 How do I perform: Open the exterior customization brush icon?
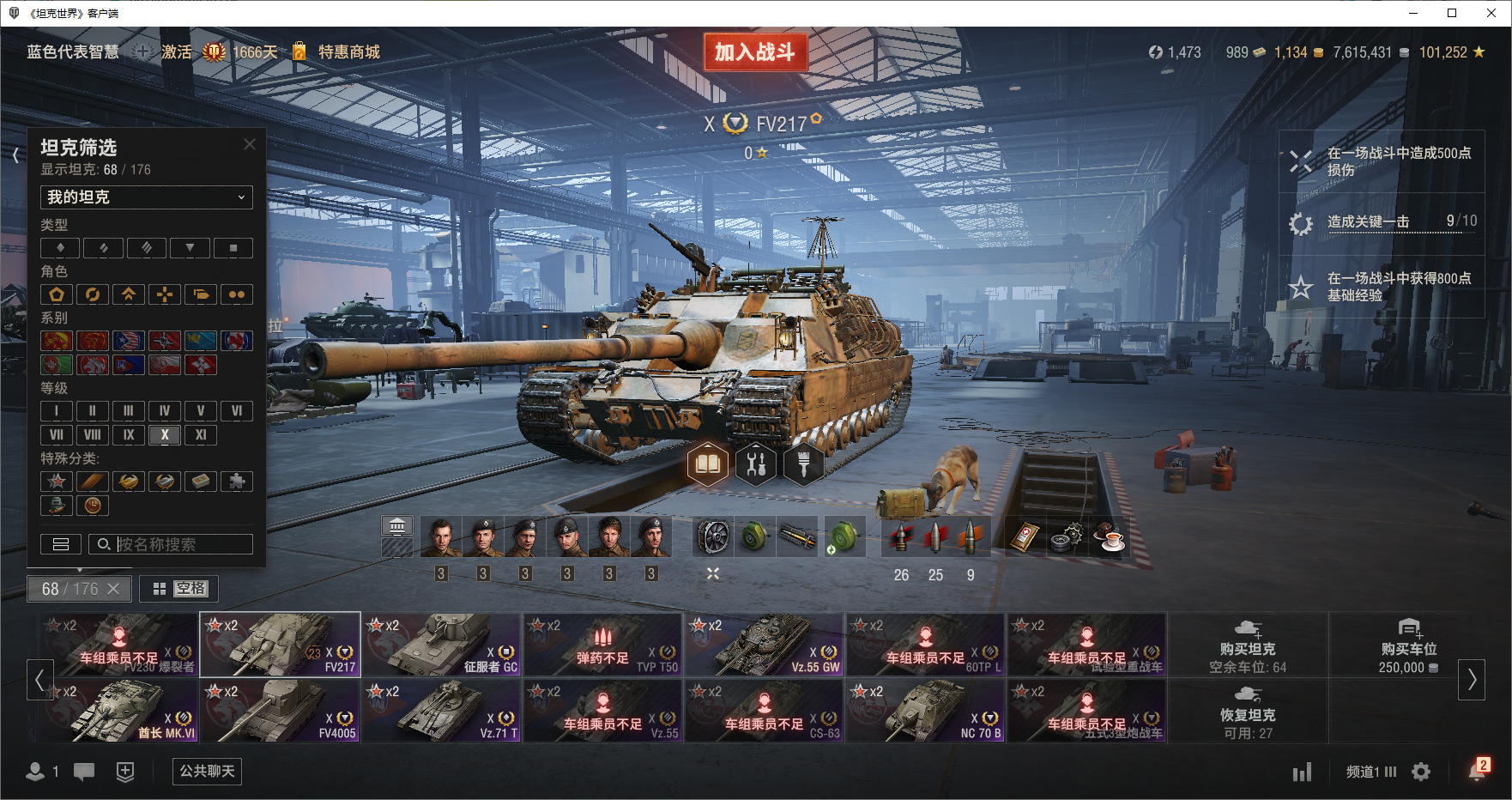(804, 464)
